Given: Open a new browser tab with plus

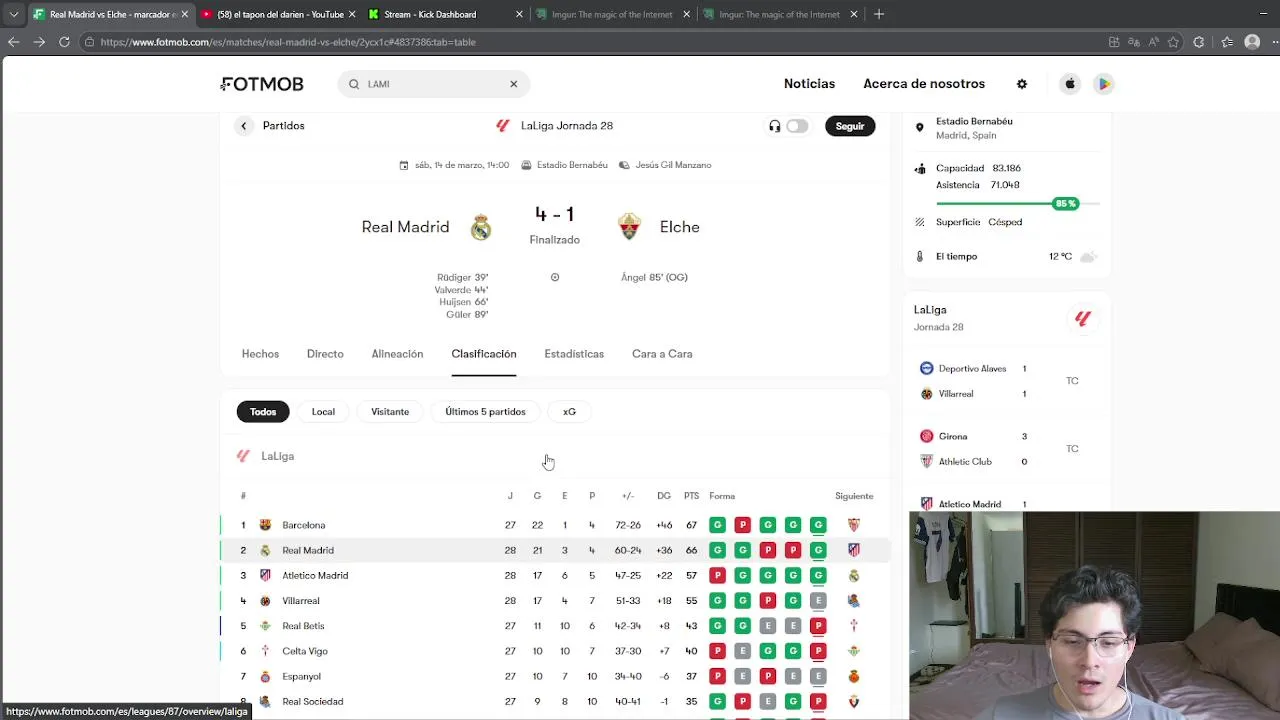Looking at the screenshot, I should [x=879, y=14].
